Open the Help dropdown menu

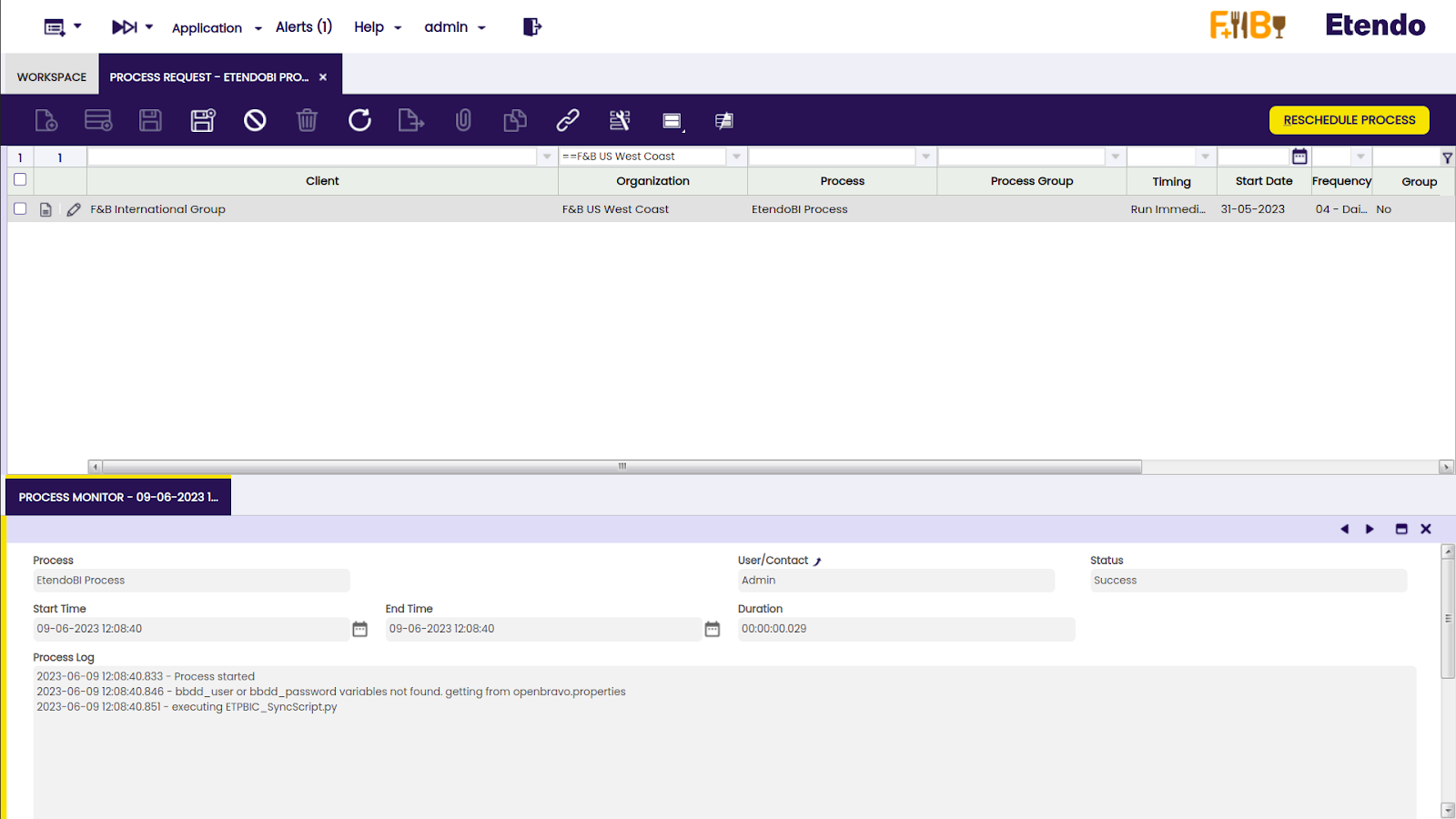tap(378, 27)
